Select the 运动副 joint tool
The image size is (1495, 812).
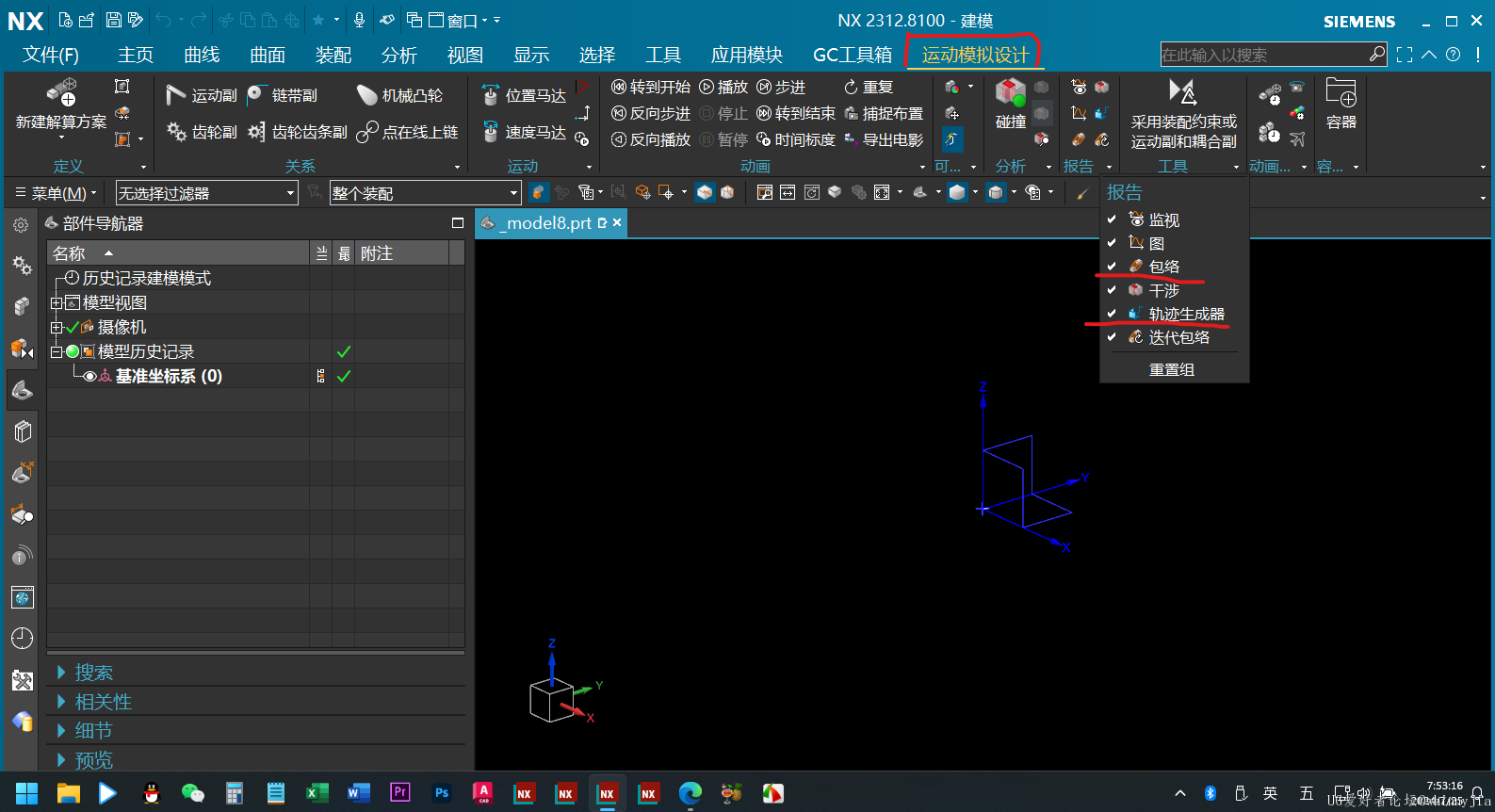(x=202, y=95)
